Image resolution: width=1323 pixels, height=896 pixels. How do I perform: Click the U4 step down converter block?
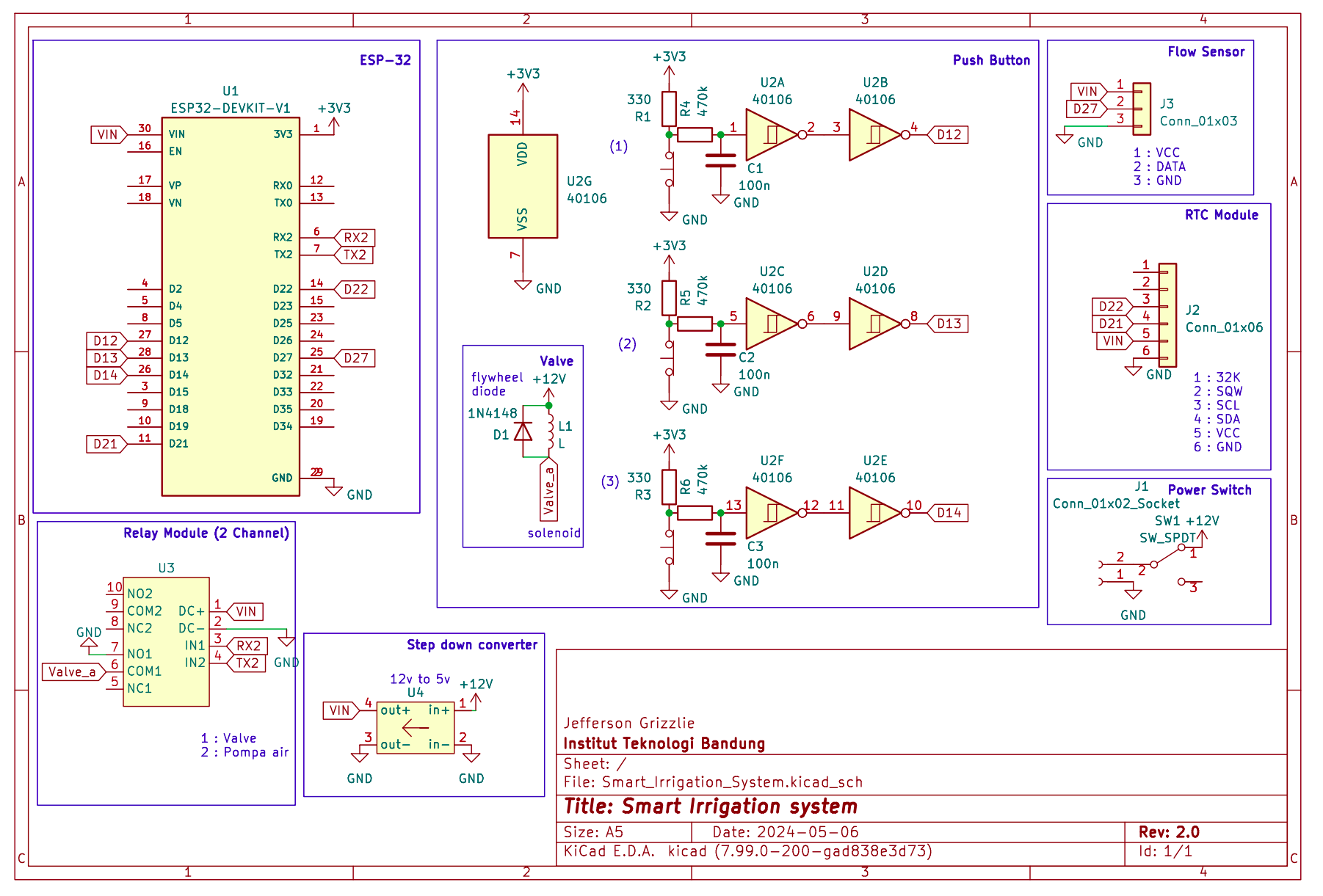(x=416, y=728)
